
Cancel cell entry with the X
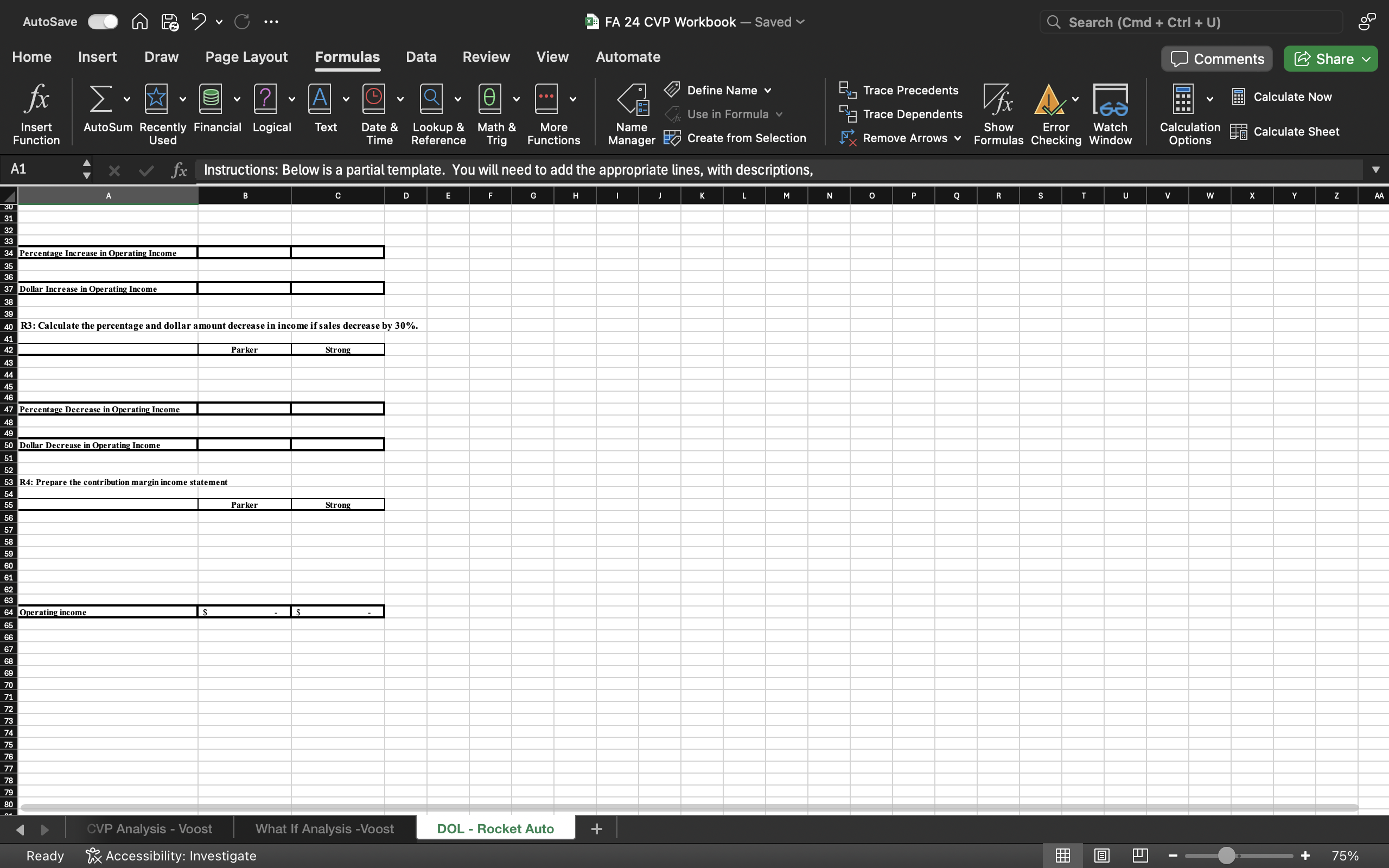coord(115,169)
